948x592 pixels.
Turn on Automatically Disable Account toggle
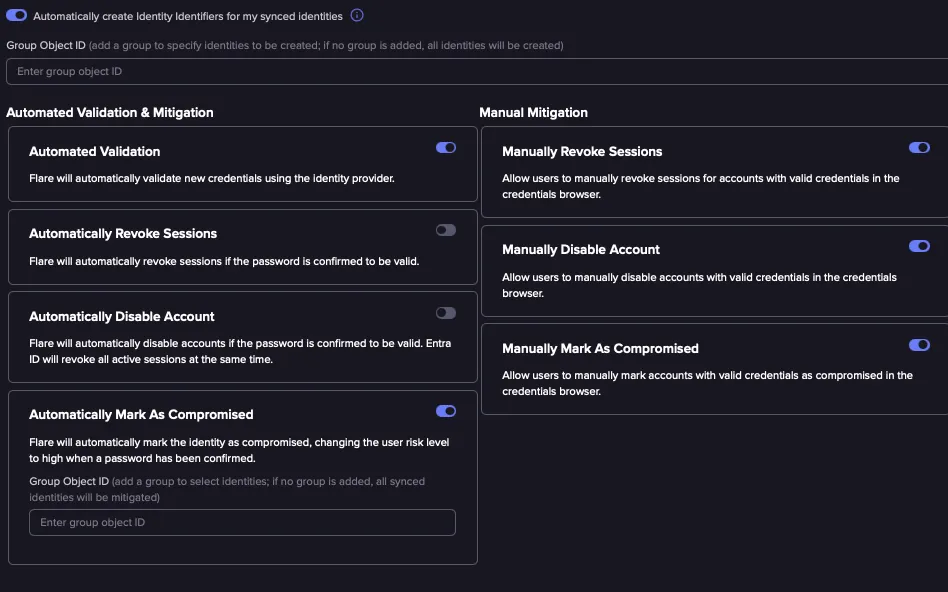446,313
